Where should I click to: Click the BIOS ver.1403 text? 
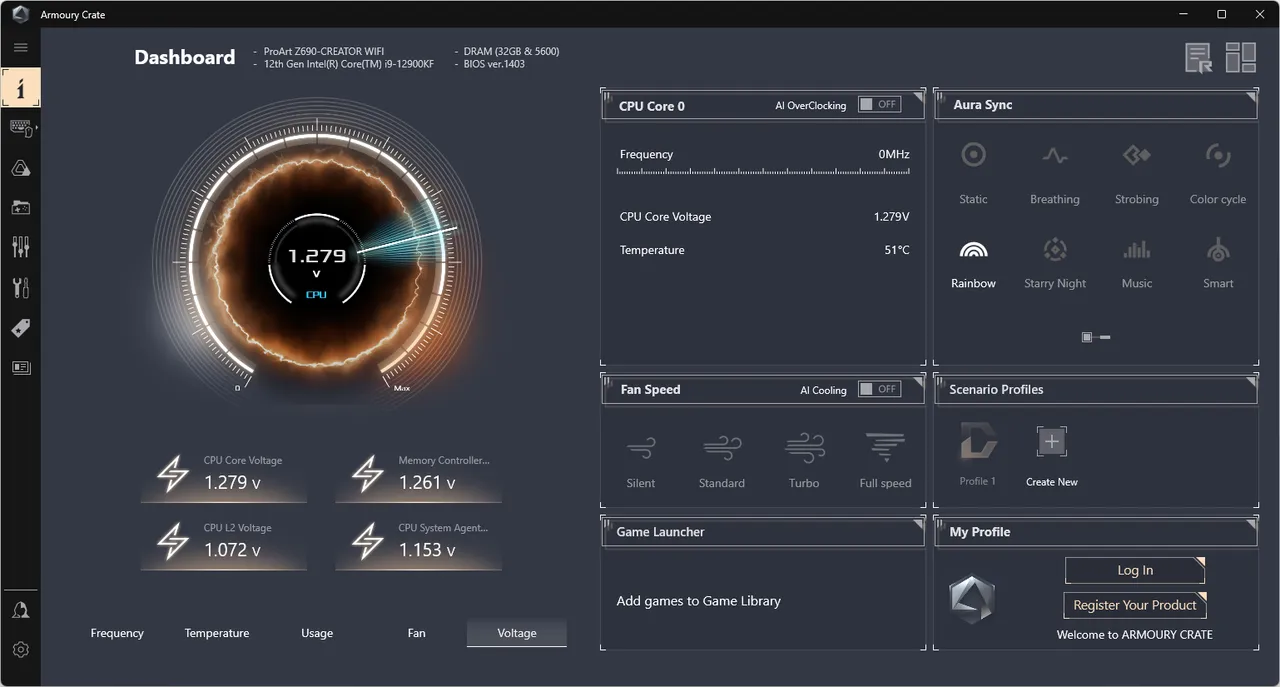[x=494, y=64]
